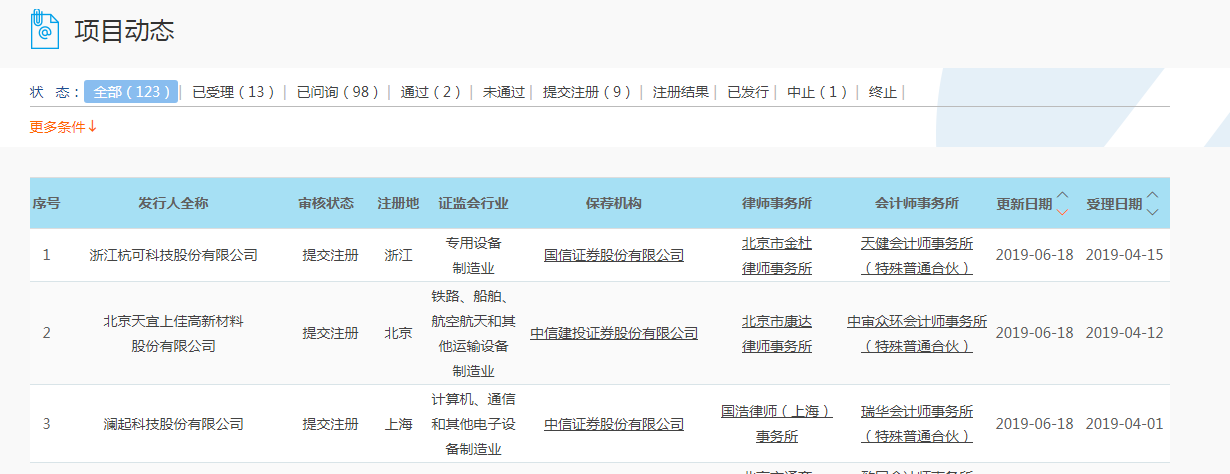
Task: Click the 序号 column header
Action: [x=46, y=203]
